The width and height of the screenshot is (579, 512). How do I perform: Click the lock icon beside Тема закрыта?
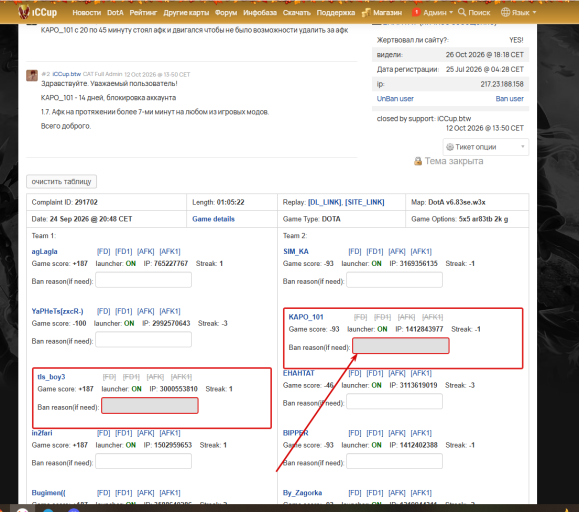coord(418,161)
